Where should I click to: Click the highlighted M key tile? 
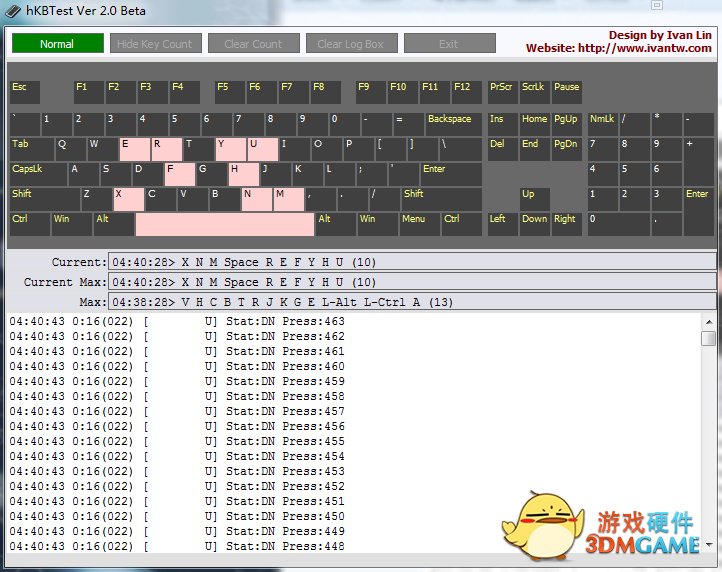pos(289,199)
